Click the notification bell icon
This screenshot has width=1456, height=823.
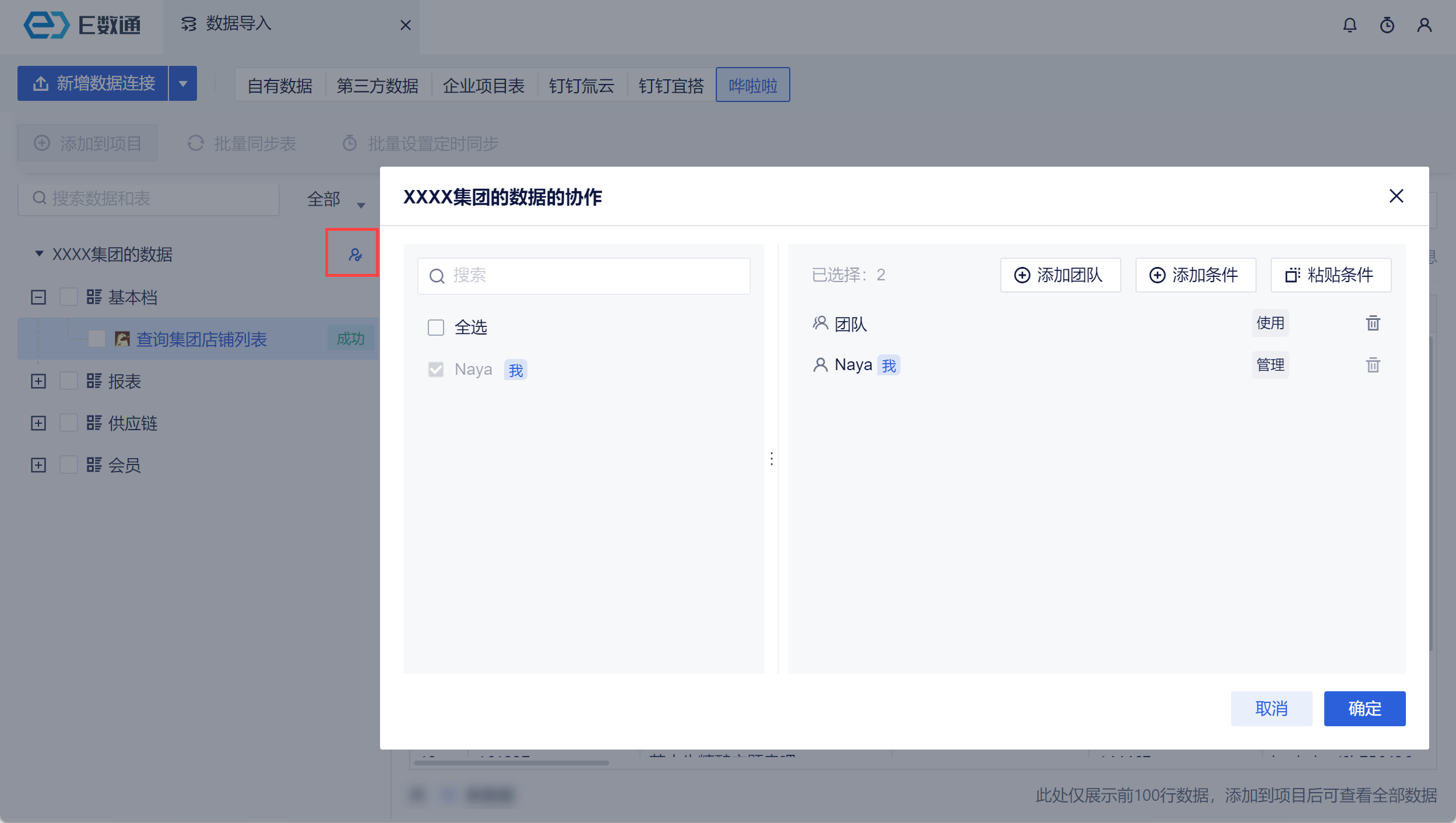click(1349, 25)
